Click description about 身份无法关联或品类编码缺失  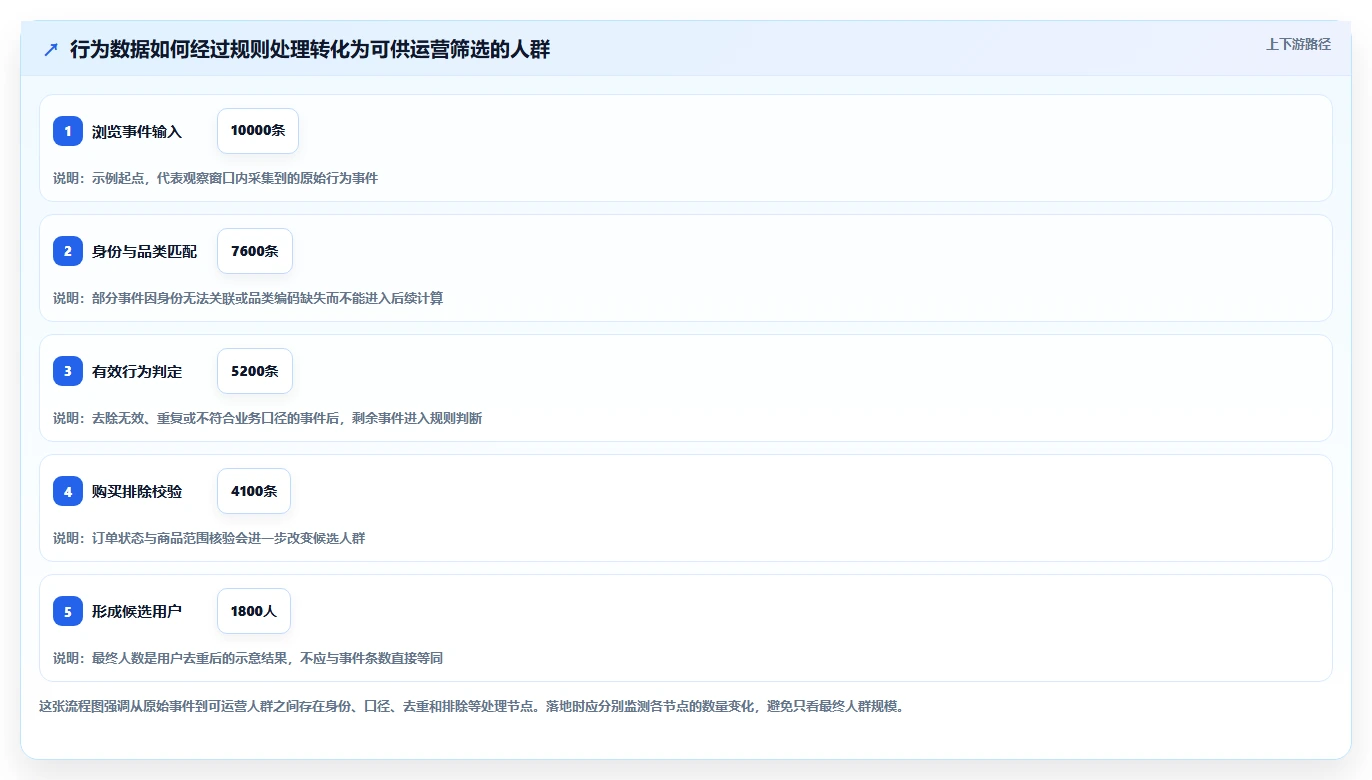pyautogui.click(x=248, y=298)
